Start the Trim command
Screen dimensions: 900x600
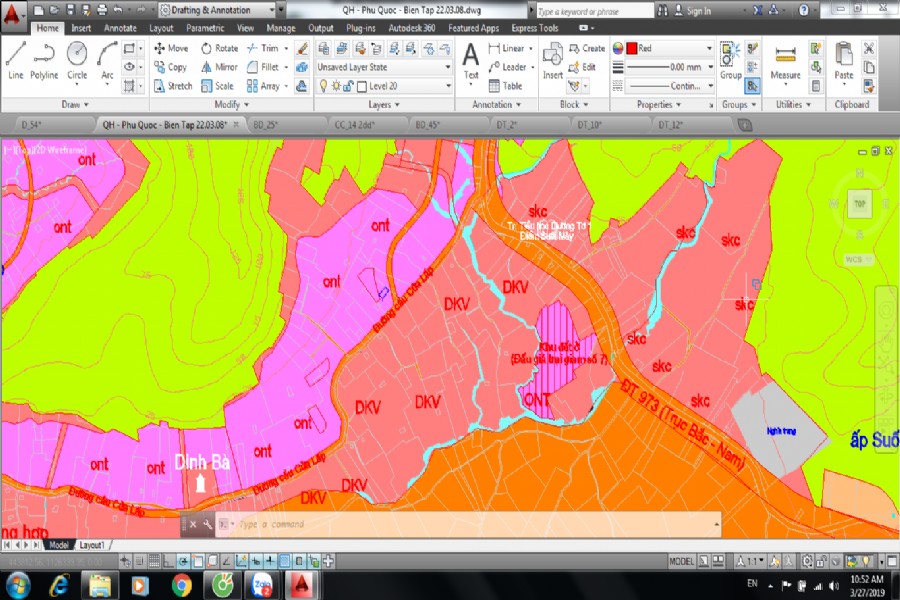[263, 49]
